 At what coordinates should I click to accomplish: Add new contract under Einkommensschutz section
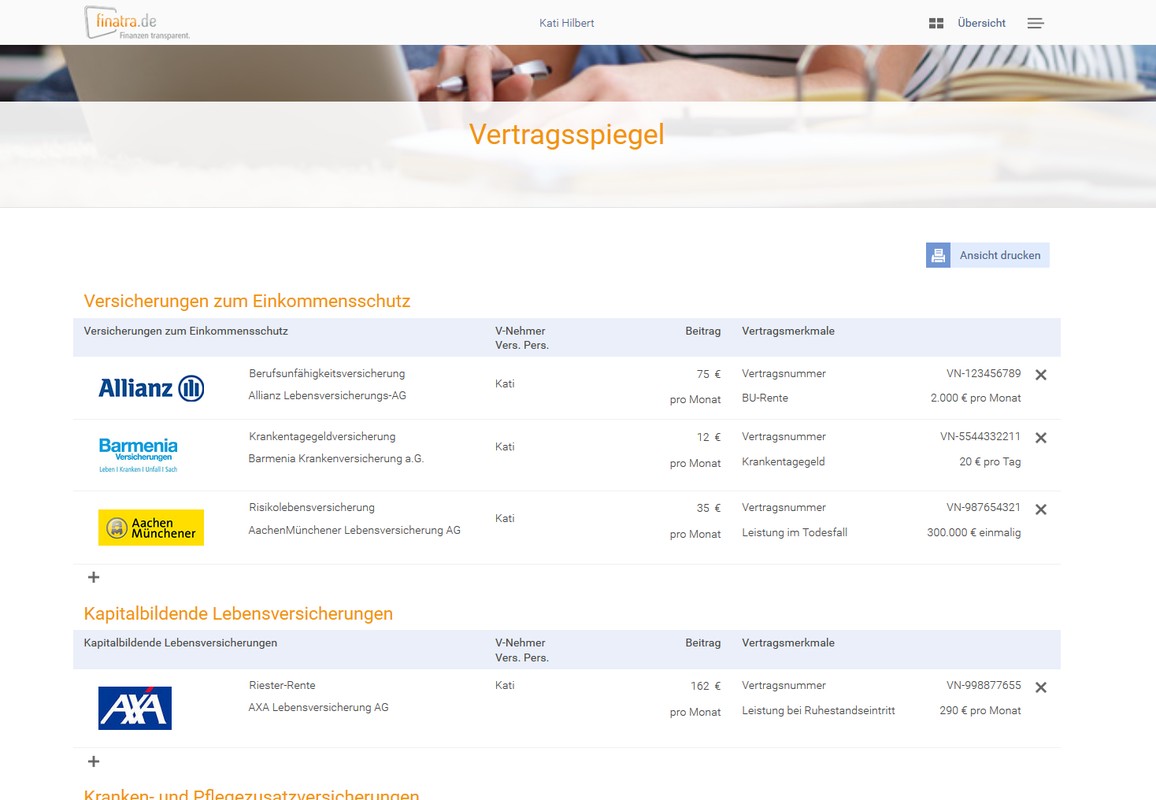tap(94, 577)
